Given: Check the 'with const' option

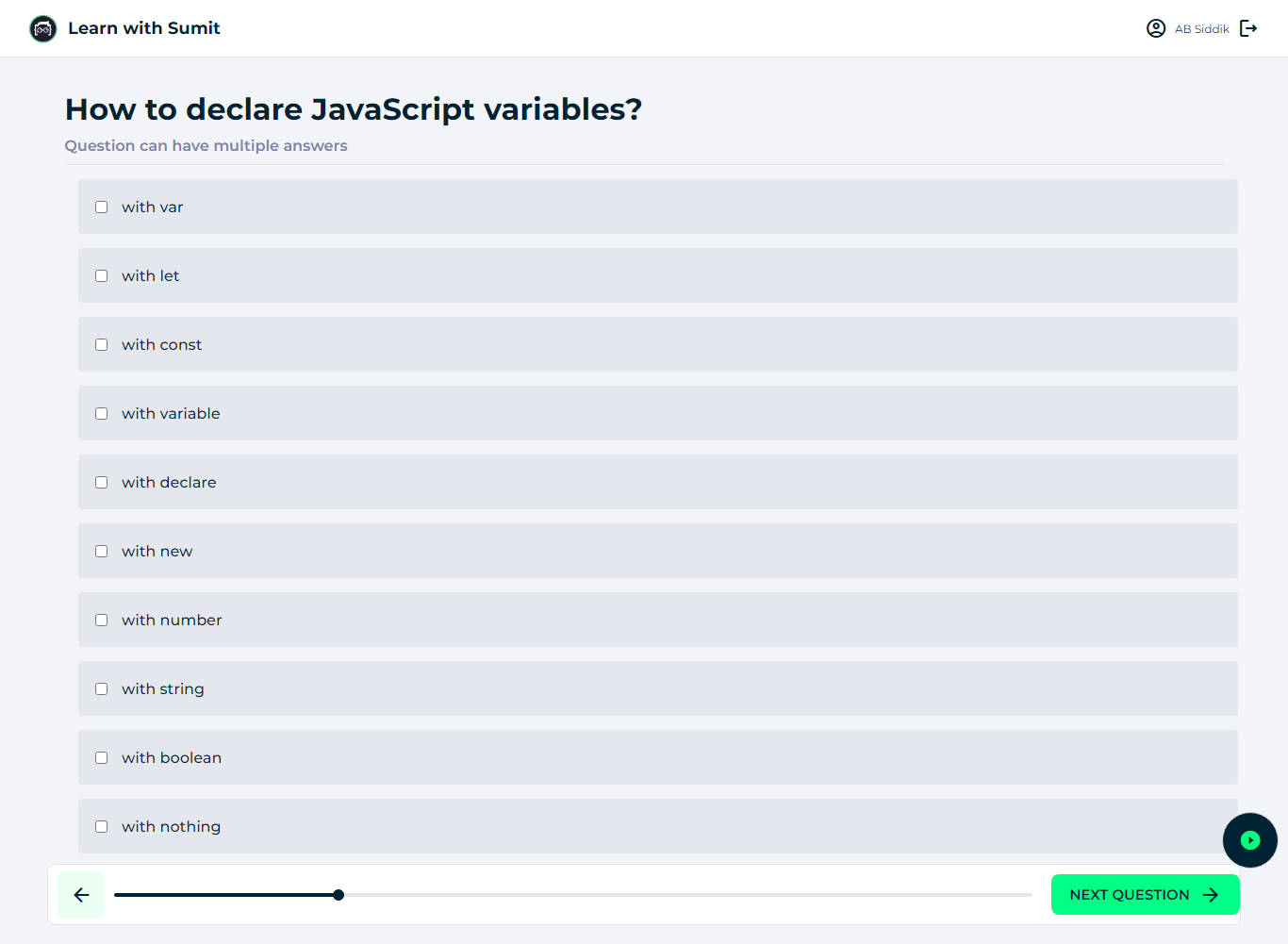Looking at the screenshot, I should [x=101, y=344].
